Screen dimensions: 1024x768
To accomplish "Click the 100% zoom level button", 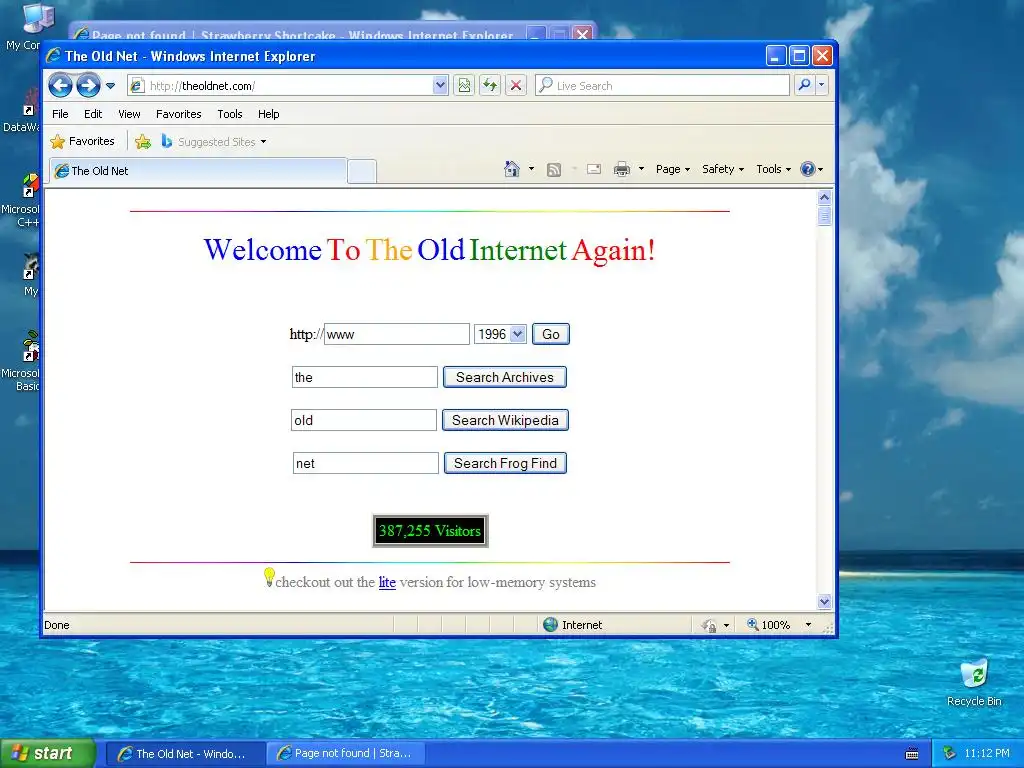I will click(769, 625).
